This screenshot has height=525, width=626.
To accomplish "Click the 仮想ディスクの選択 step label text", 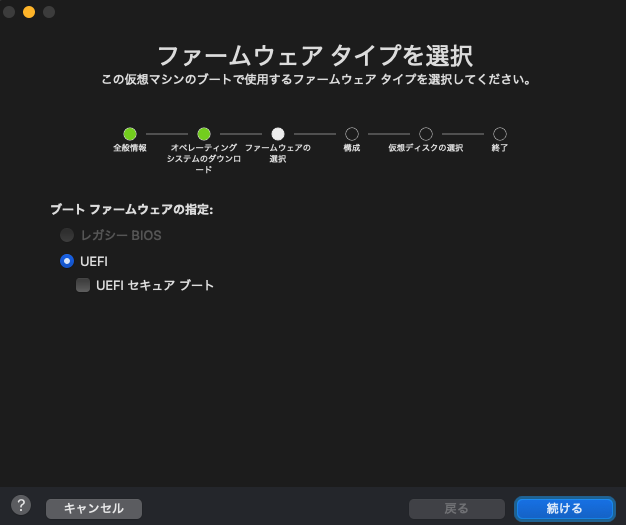I will (426, 148).
